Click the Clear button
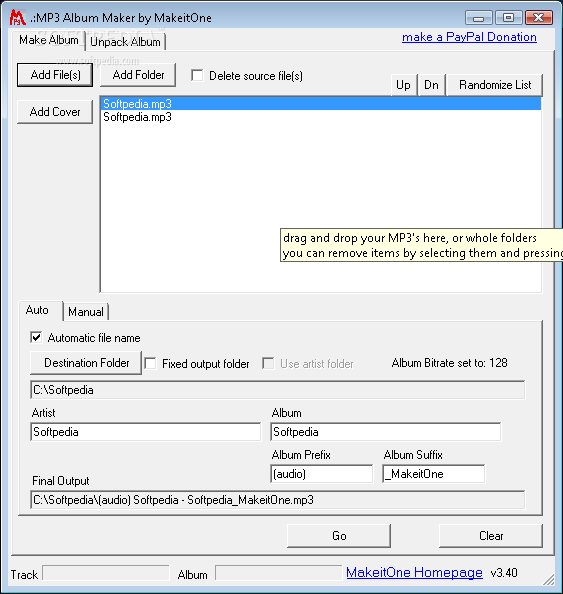563x594 pixels. point(491,536)
